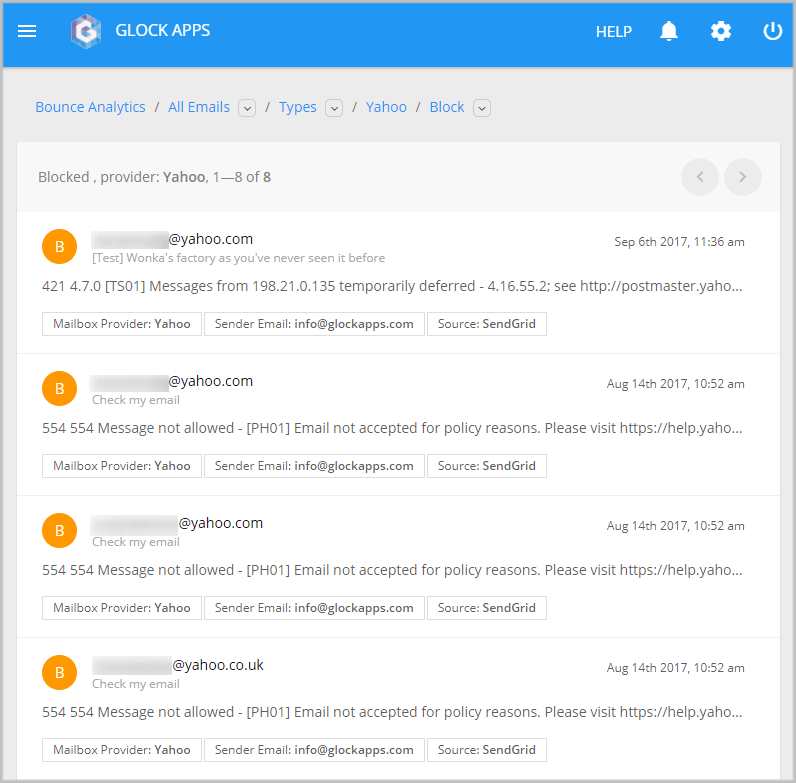Click the power logout icon
The width and height of the screenshot is (796, 783).
(x=772, y=31)
